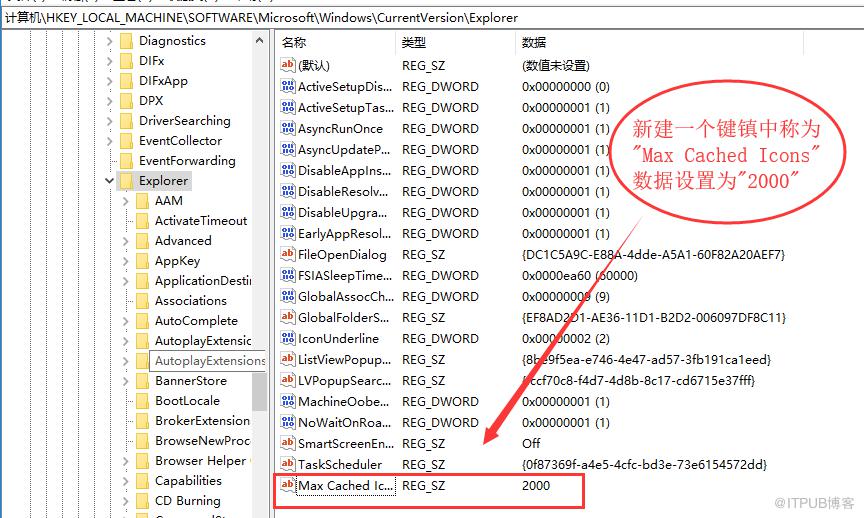Click the string icon of (默认) value
This screenshot has height=518, width=864.
coord(288,65)
